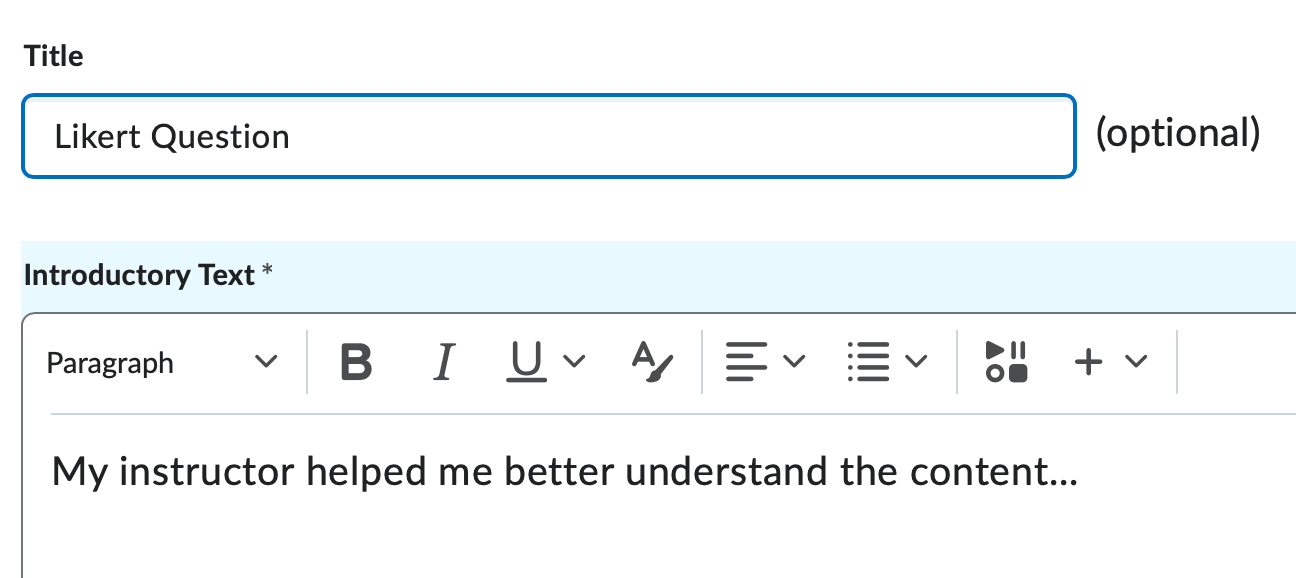The width and height of the screenshot is (1296, 578).
Task: Select the bulleted list icon
Action: pyautogui.click(x=868, y=362)
